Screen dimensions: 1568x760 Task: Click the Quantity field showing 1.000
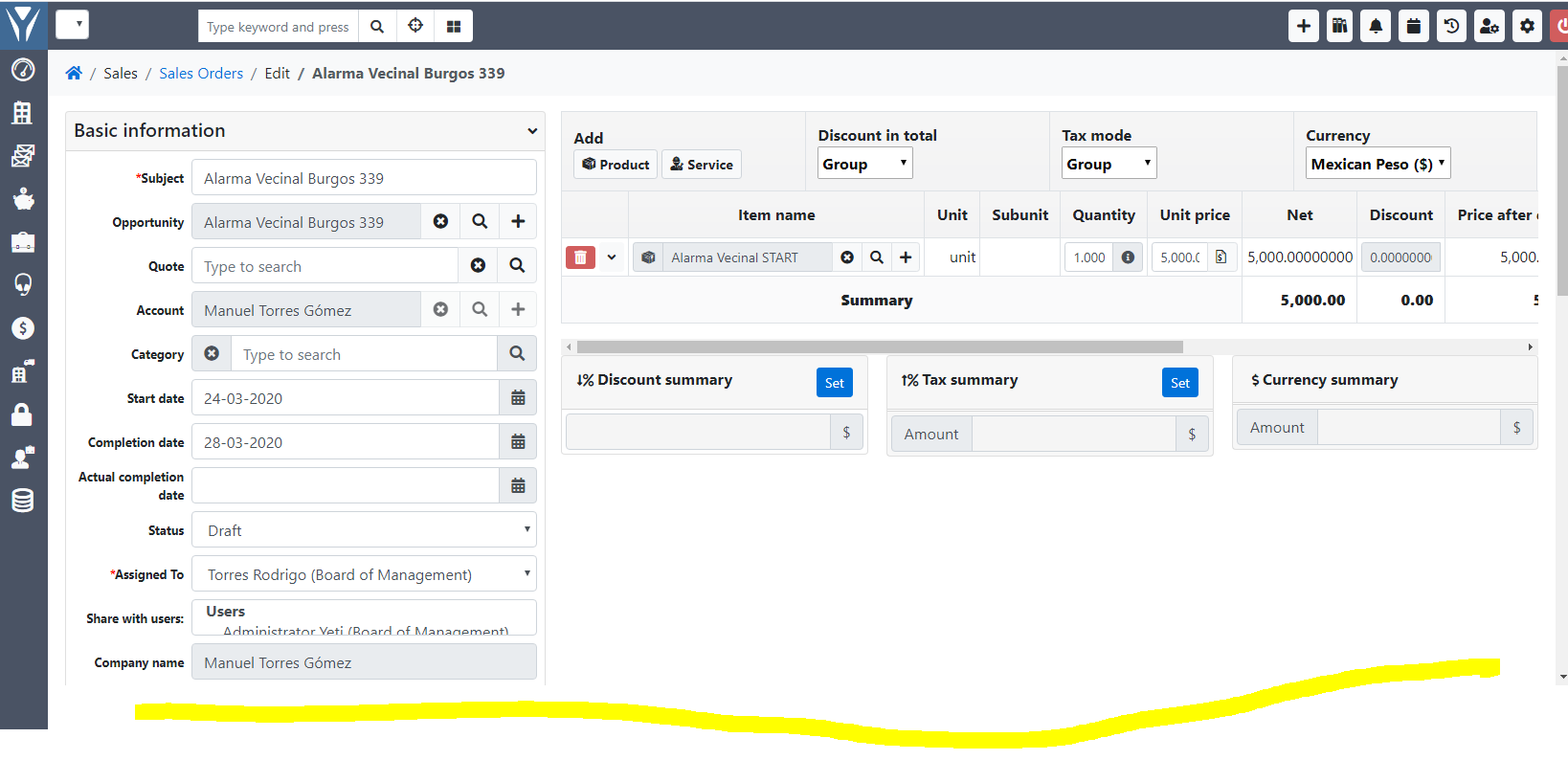1089,257
